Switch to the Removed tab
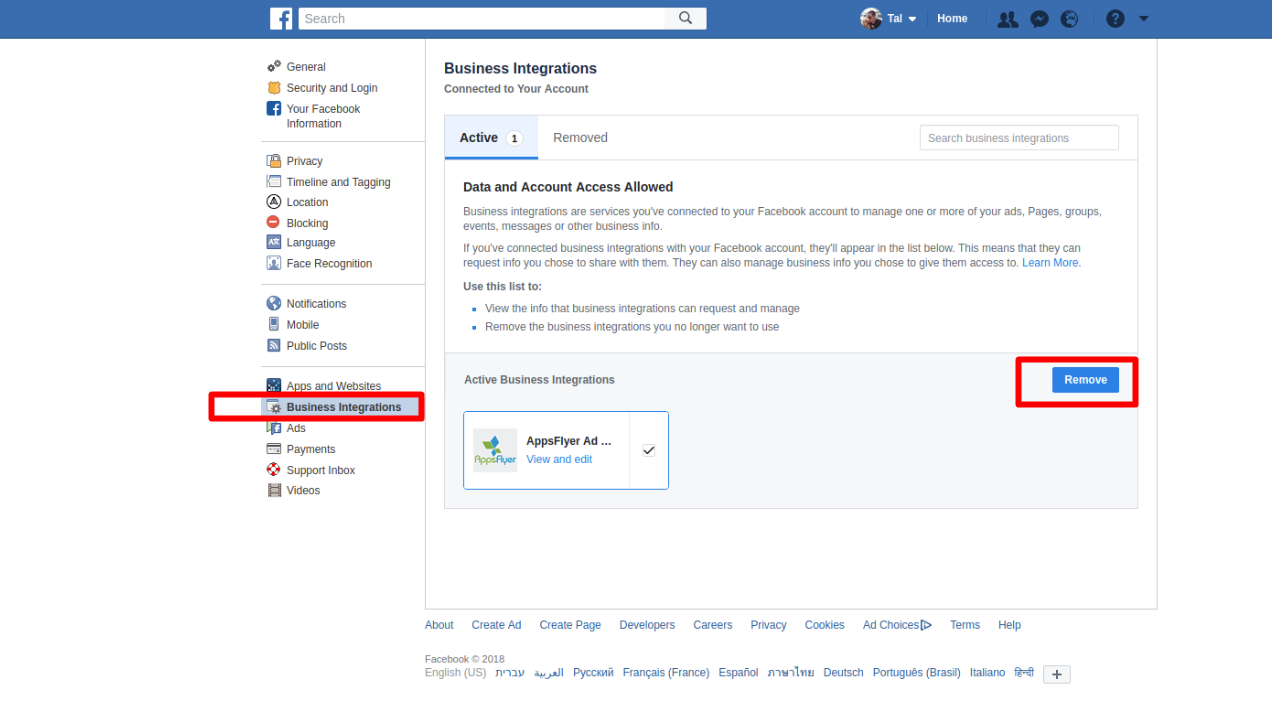This screenshot has width=1272, height=701. click(x=580, y=138)
